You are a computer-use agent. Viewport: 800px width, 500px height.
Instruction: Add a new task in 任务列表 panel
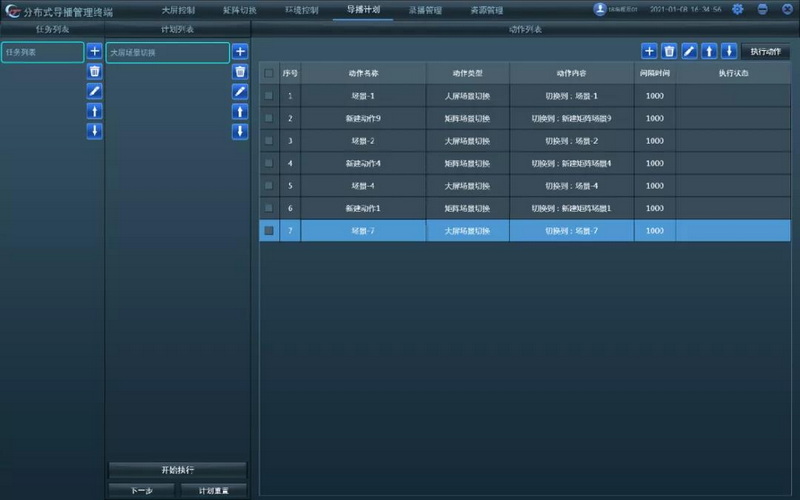point(94,51)
